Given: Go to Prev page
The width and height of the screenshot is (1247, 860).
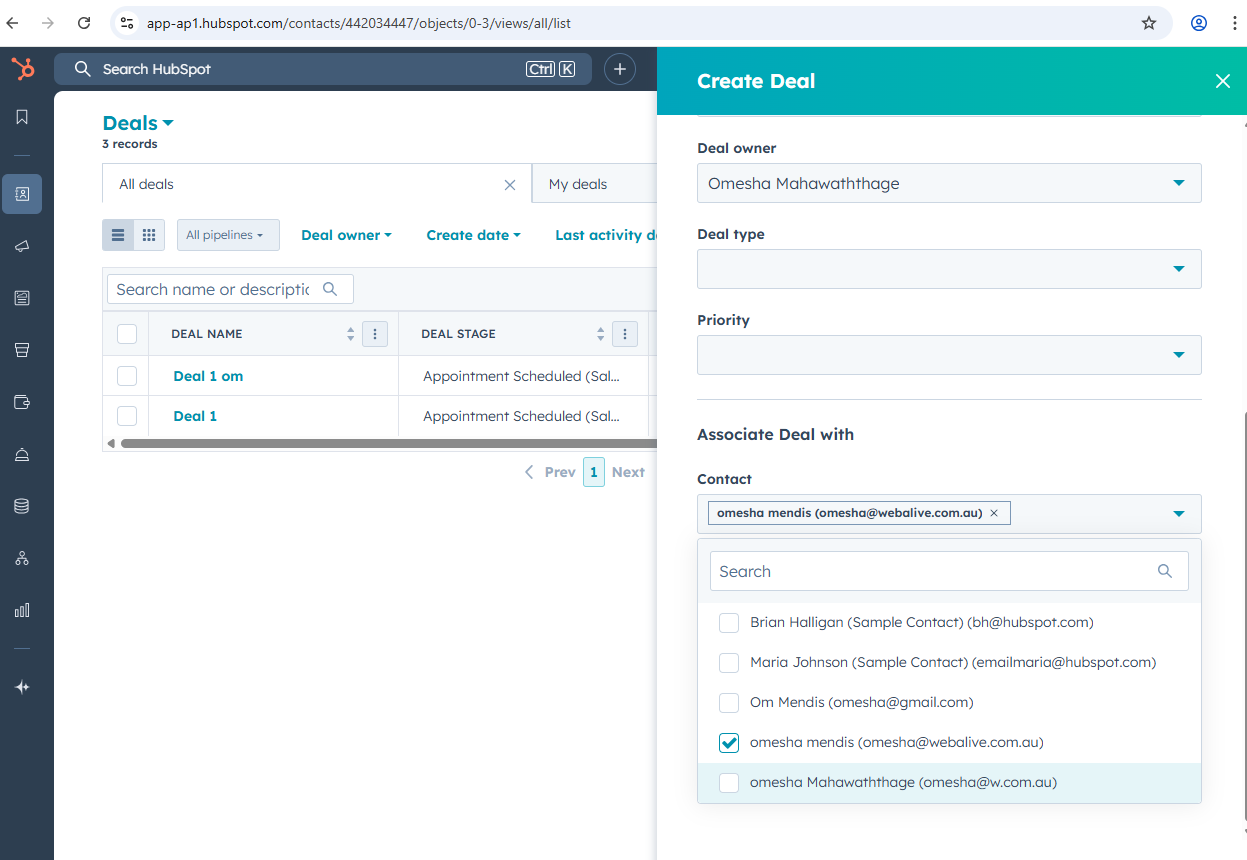Looking at the screenshot, I should click(550, 472).
